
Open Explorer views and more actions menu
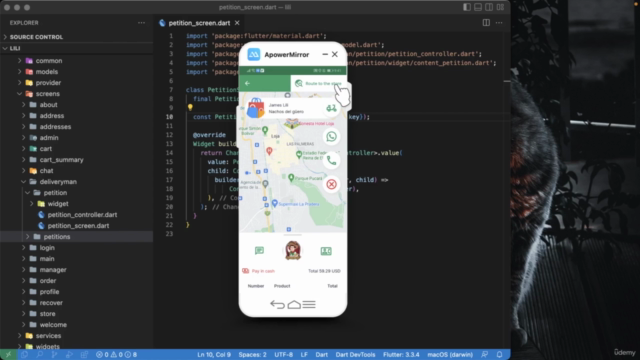[141, 23]
